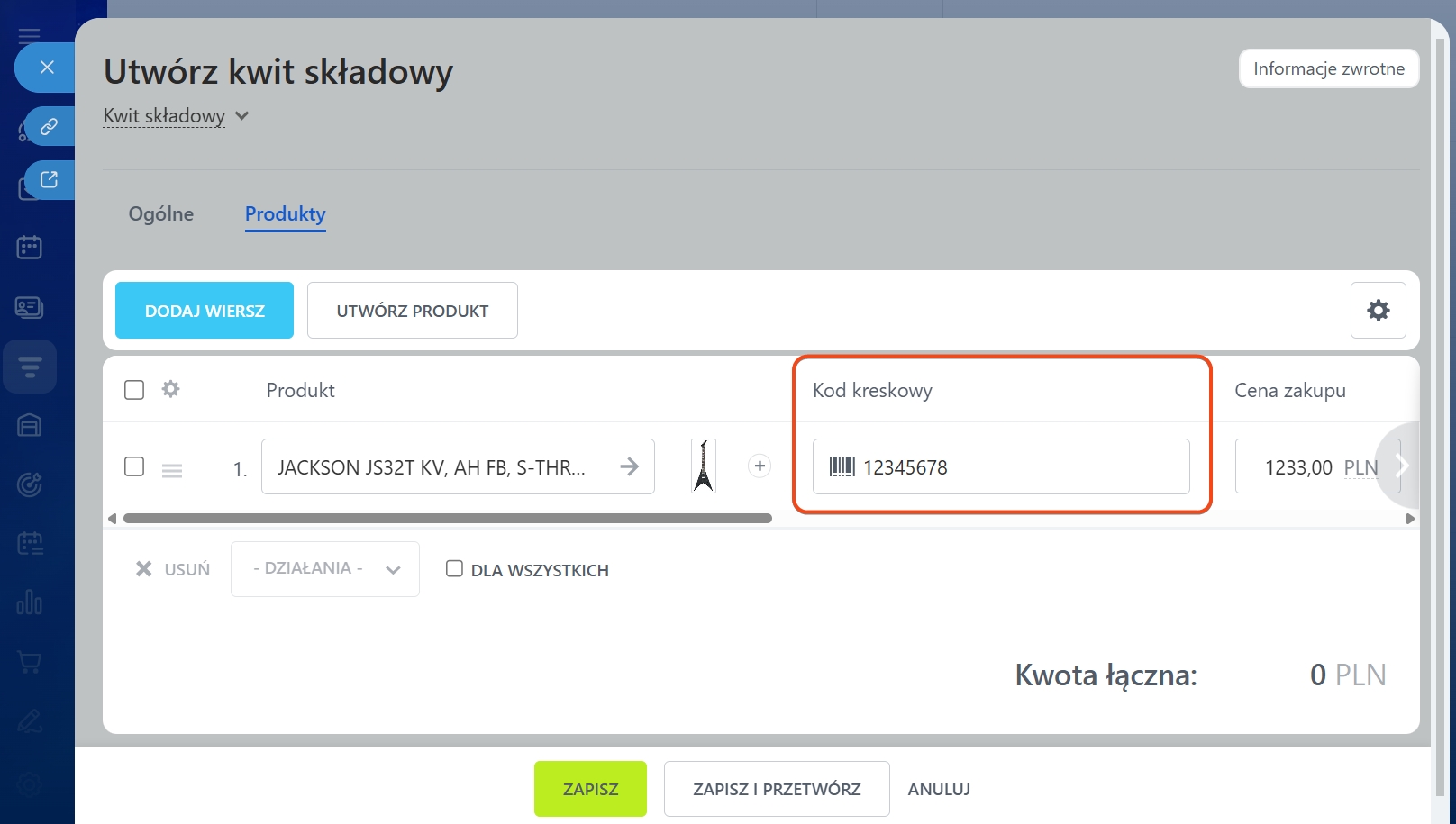This screenshot has width=1456, height=824.
Task: Select the Produkty tab
Action: point(285,214)
